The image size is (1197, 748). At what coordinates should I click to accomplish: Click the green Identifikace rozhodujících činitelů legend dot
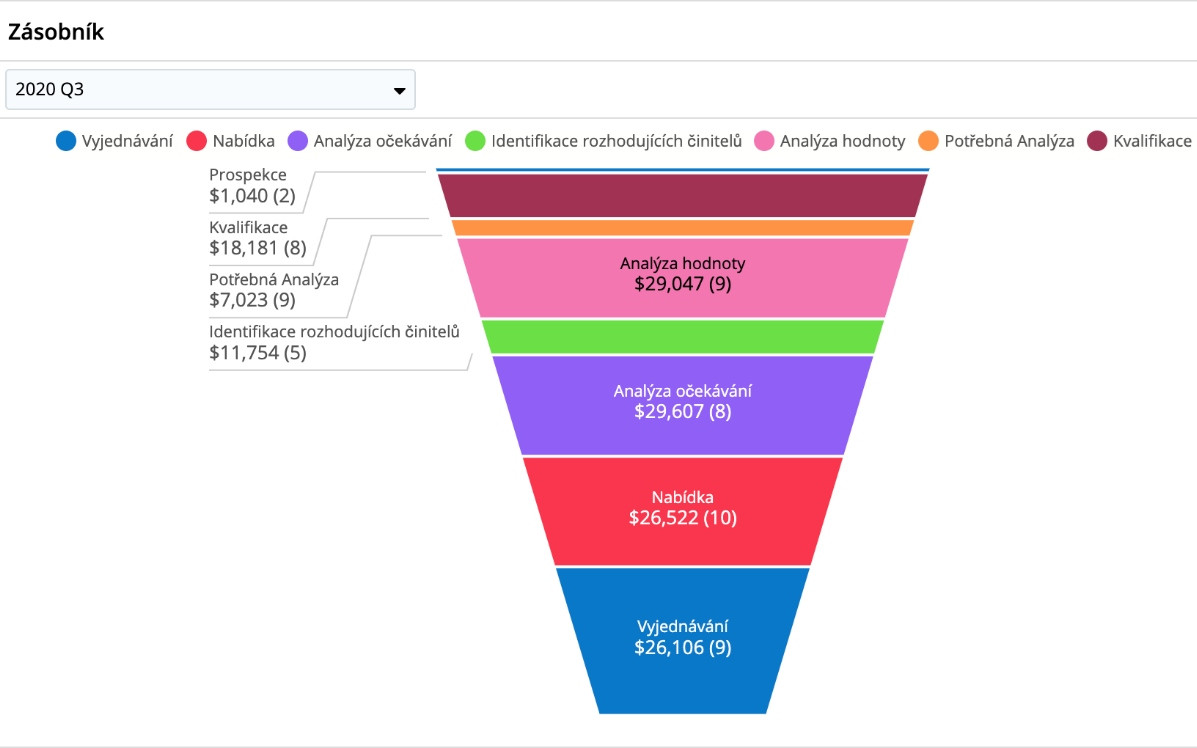pos(475,141)
